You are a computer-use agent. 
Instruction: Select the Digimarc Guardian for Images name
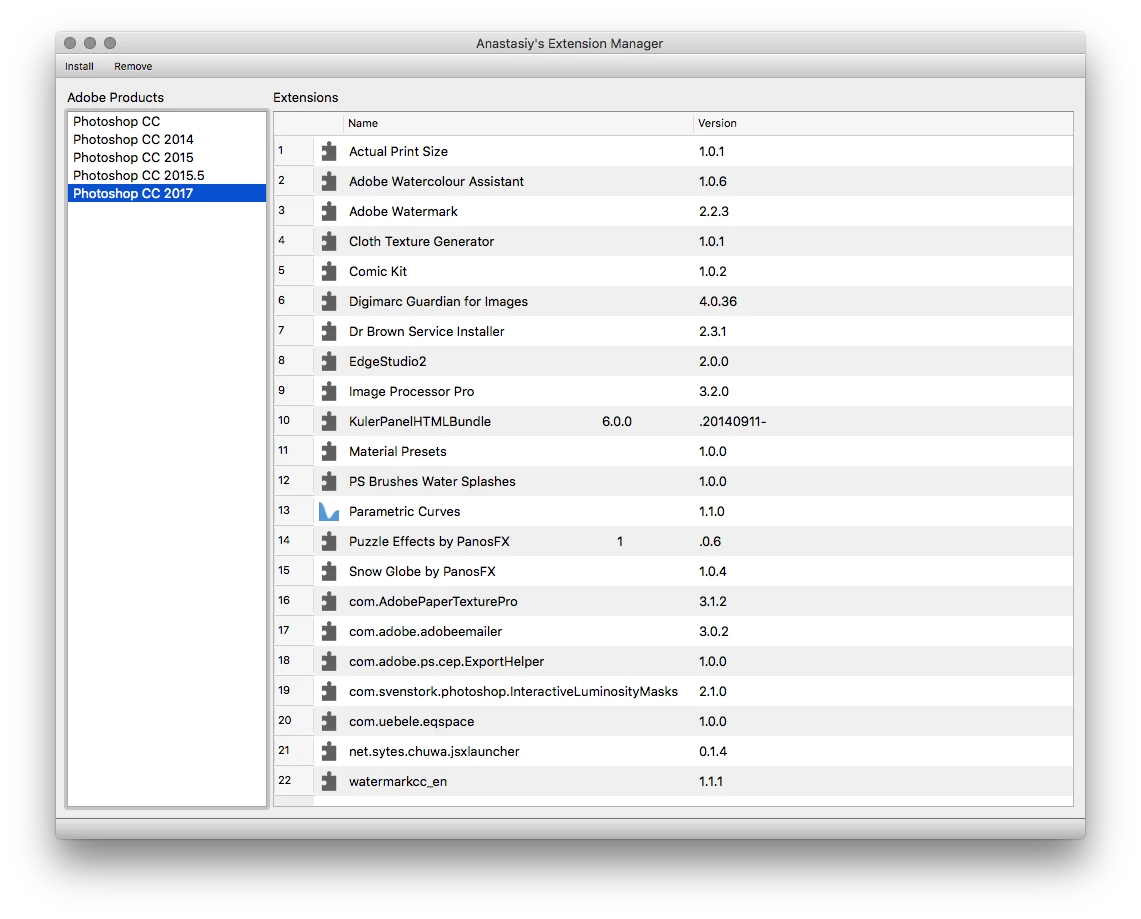pos(438,301)
